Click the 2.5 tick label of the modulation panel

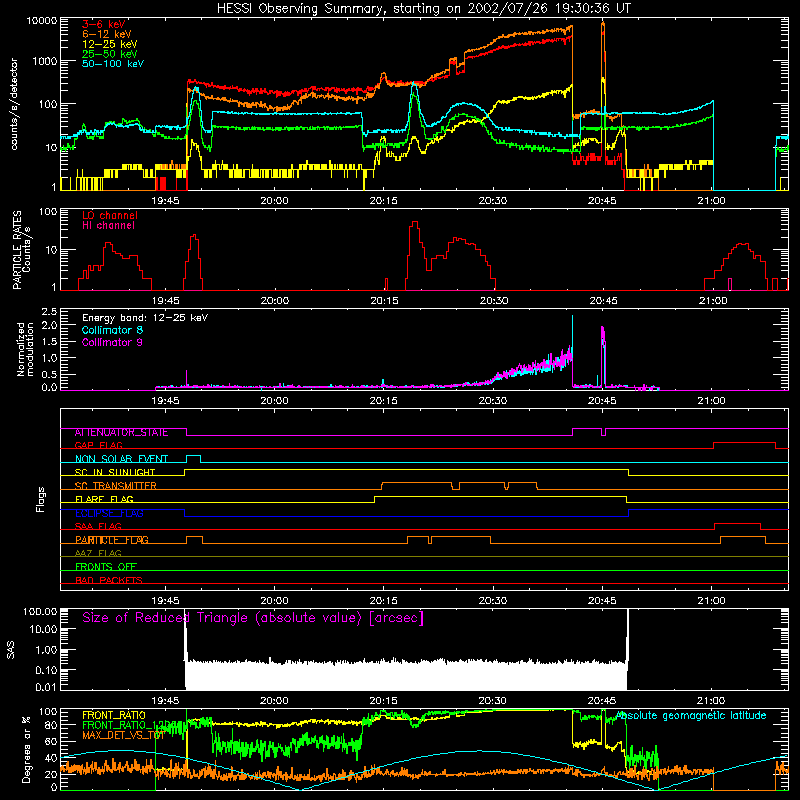click(x=49, y=312)
